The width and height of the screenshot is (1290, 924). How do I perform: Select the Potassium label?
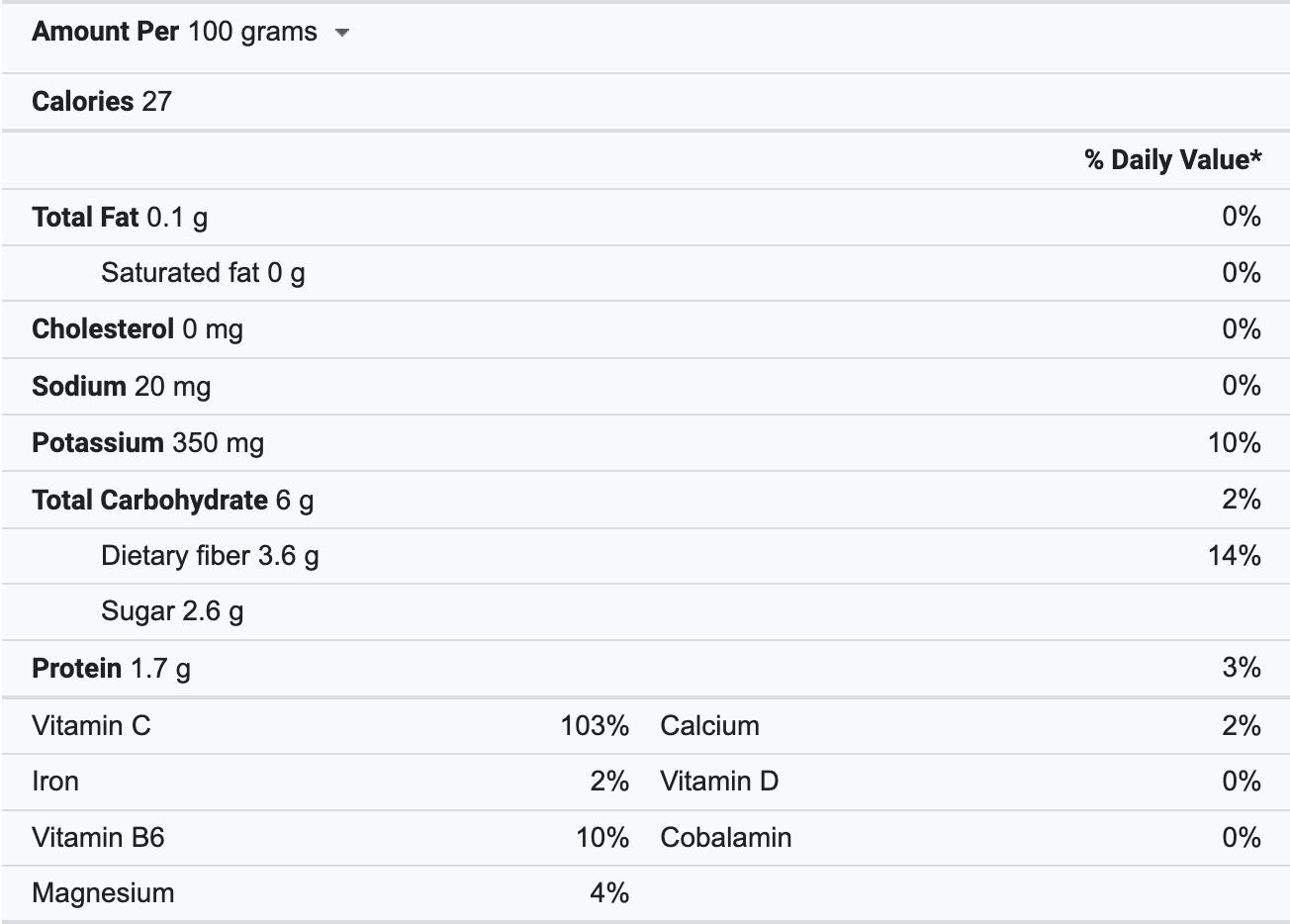tap(97, 442)
